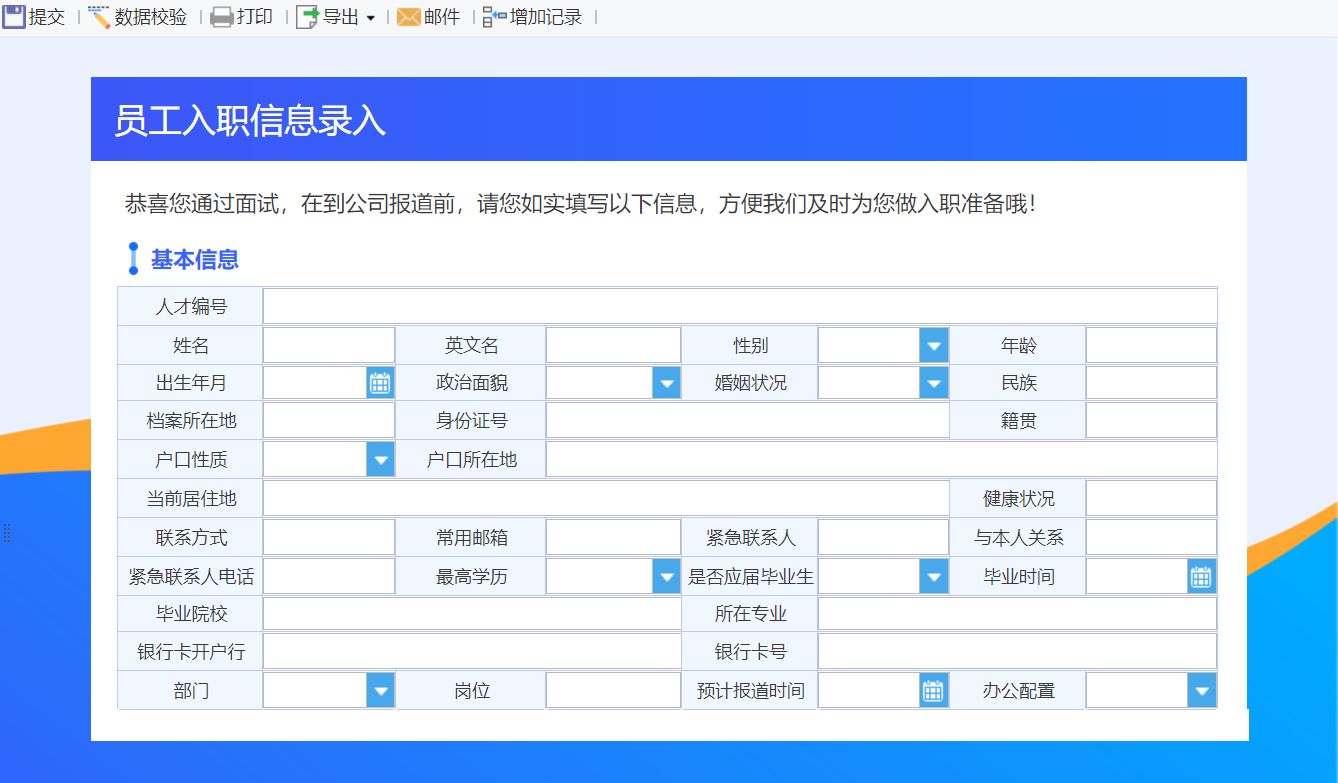1338x783 pixels.
Task: Focus the 身份证号 input field
Action: pos(747,420)
